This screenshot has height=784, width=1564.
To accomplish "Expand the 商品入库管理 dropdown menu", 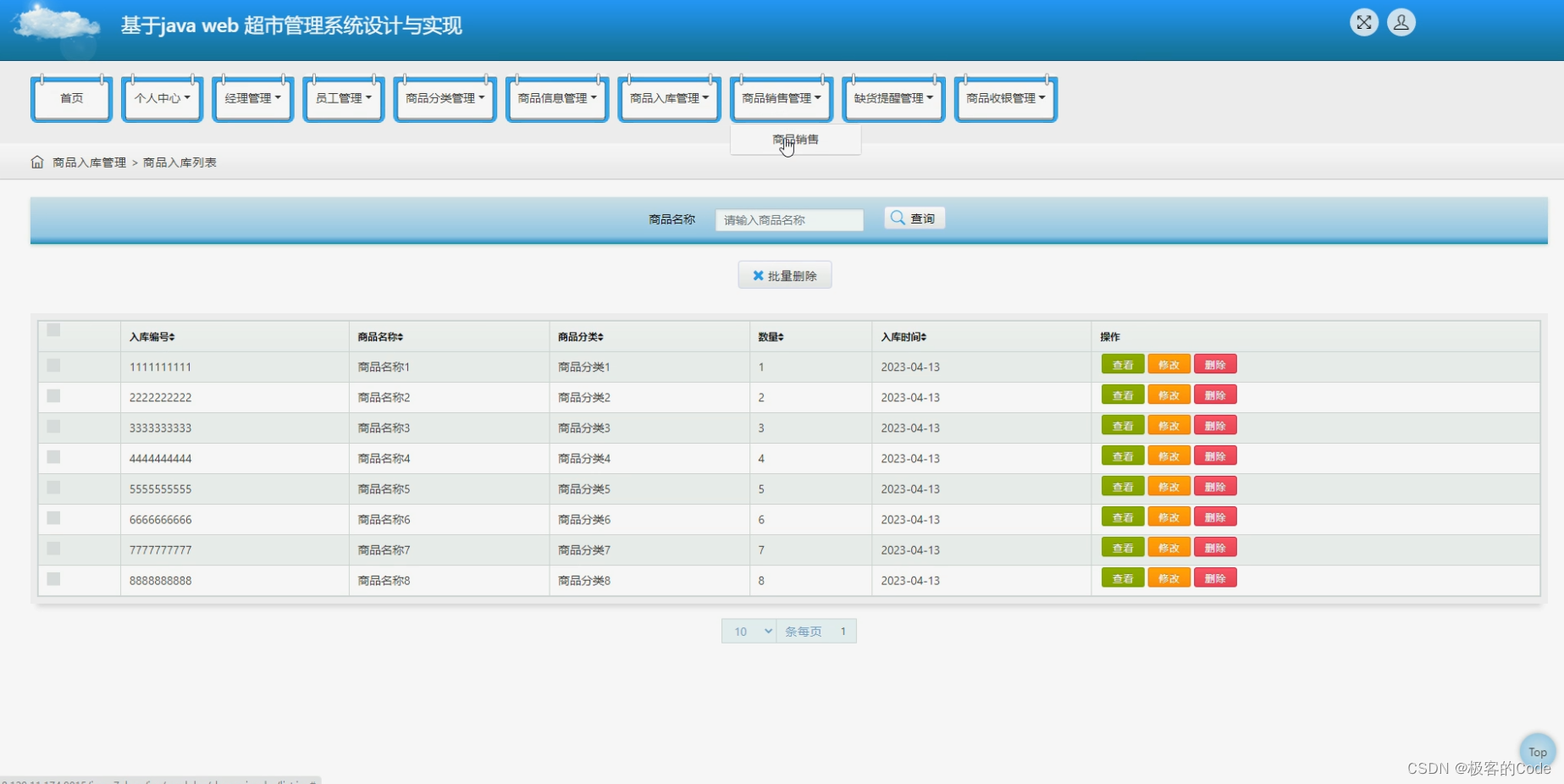I will click(669, 99).
